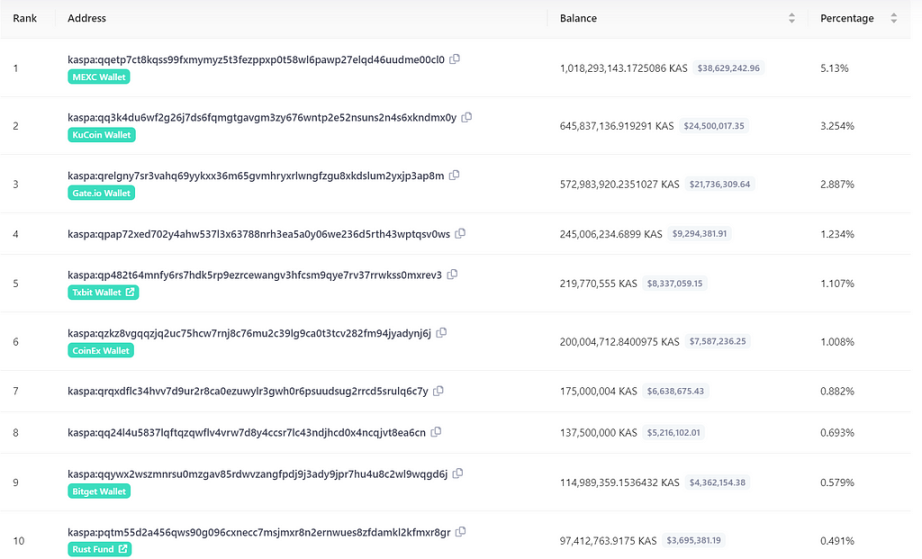This screenshot has width=922, height=559.
Task: Click the Rank column header
Action: (x=25, y=18)
